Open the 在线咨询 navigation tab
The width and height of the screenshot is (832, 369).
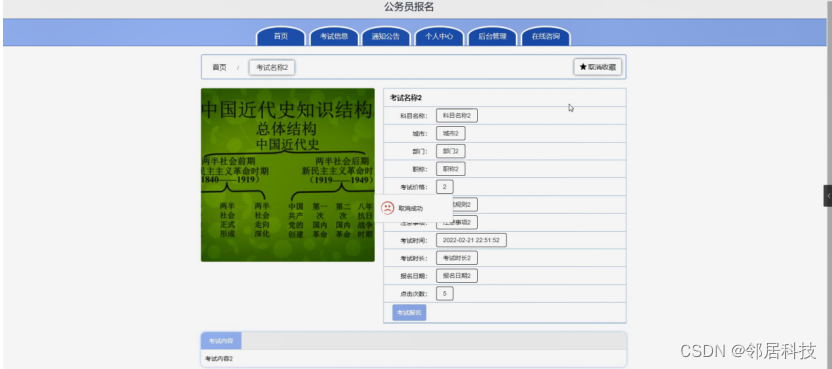tap(545, 36)
